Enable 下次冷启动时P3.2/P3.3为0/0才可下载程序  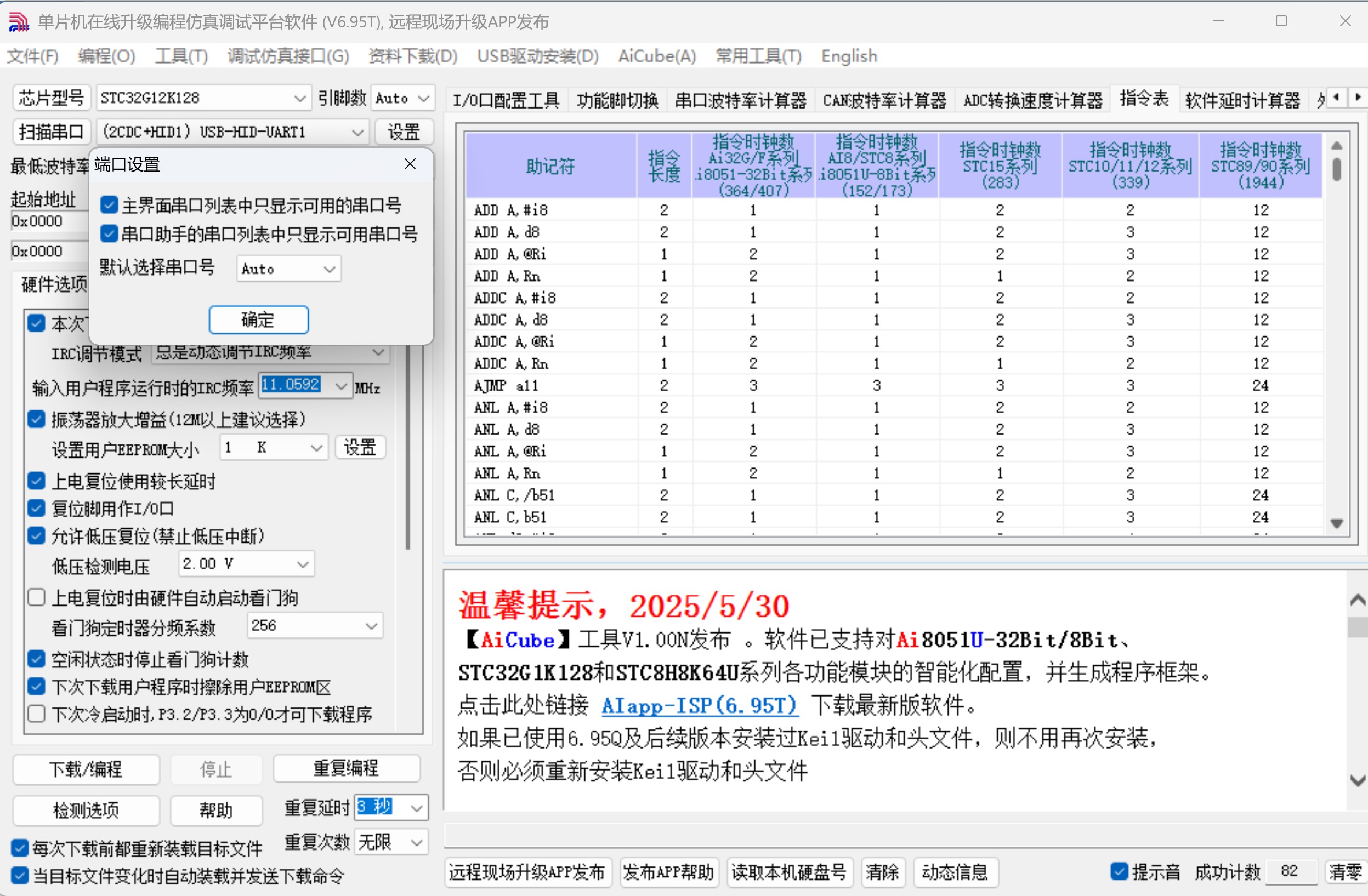click(x=36, y=714)
